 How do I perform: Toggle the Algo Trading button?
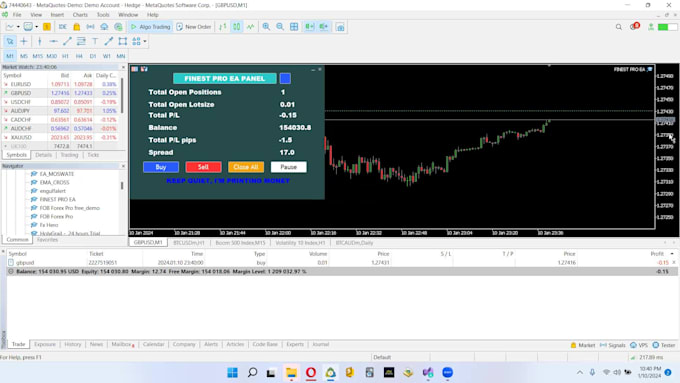[x=150, y=27]
